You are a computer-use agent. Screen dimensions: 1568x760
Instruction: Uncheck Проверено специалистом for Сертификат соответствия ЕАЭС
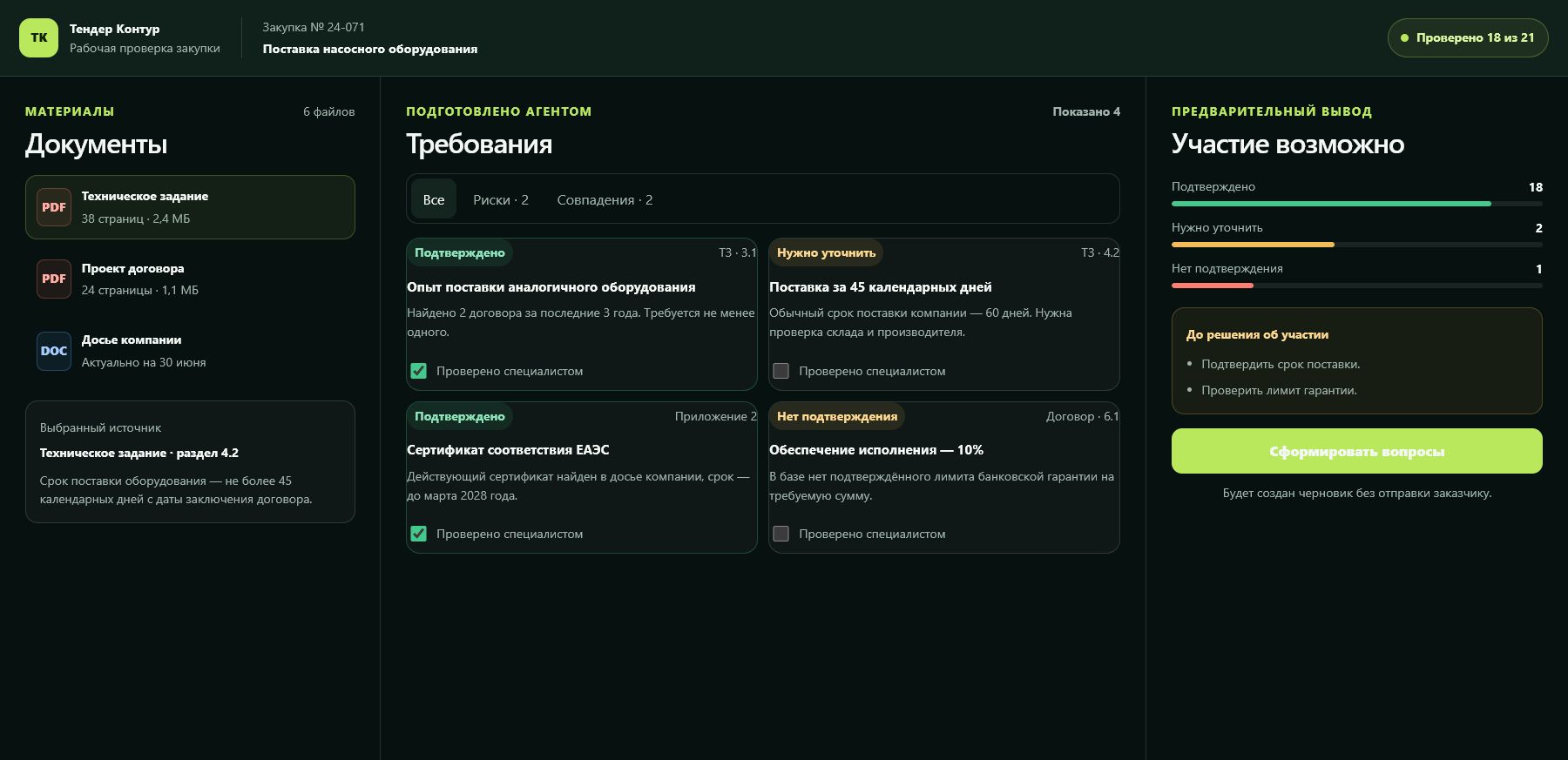click(x=418, y=534)
